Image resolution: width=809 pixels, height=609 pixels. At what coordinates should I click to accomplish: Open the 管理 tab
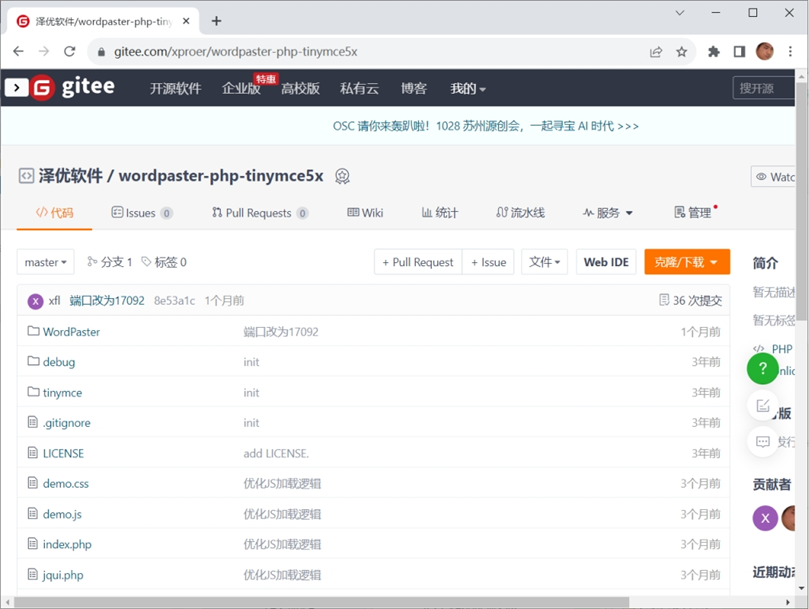694,213
